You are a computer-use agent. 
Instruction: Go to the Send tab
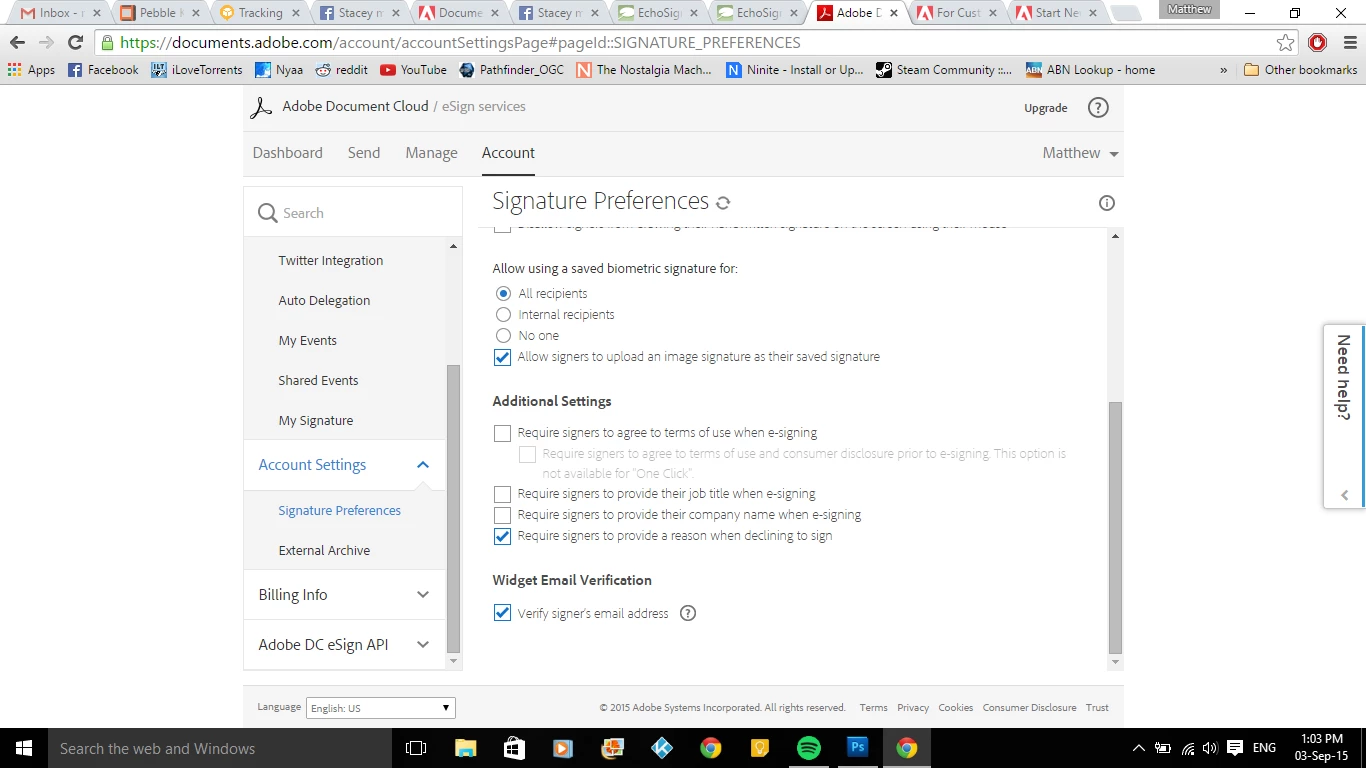[364, 153]
